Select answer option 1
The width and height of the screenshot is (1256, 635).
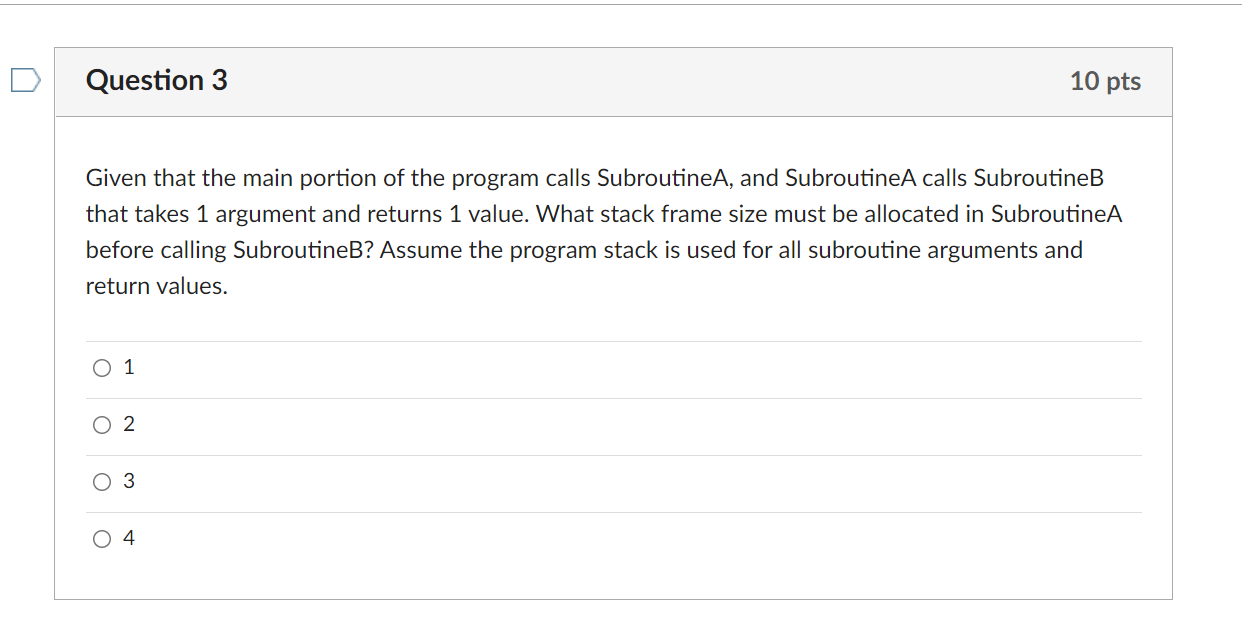pyautogui.click(x=101, y=367)
